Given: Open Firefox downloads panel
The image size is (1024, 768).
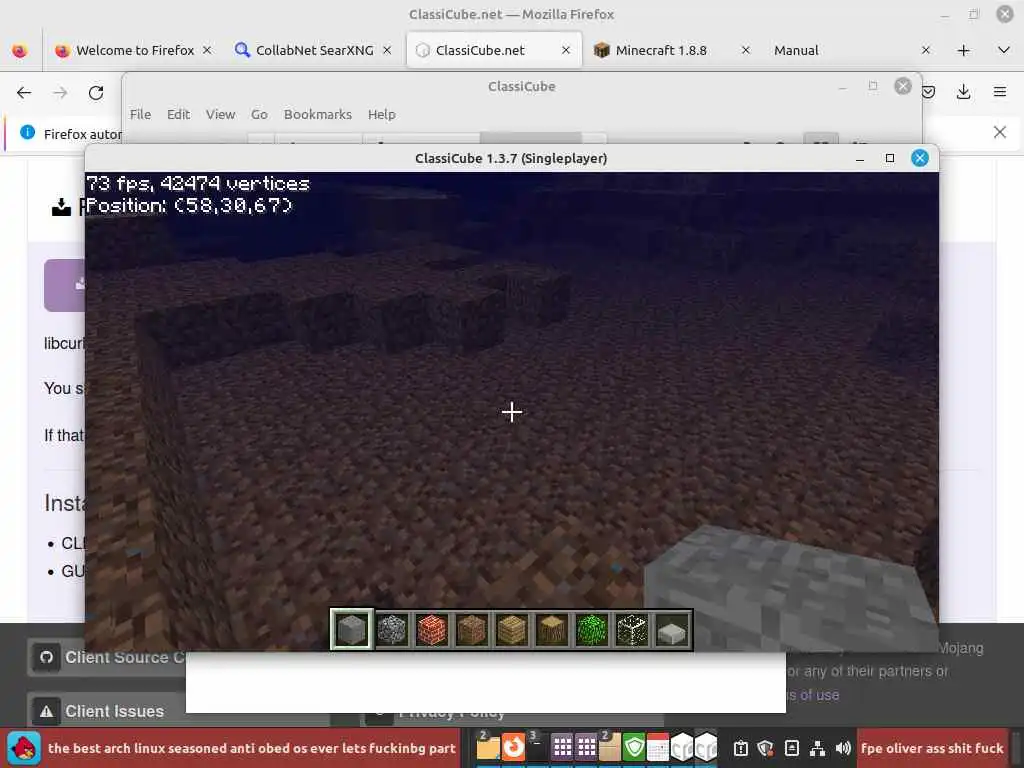Looking at the screenshot, I should pyautogui.click(x=963, y=92).
